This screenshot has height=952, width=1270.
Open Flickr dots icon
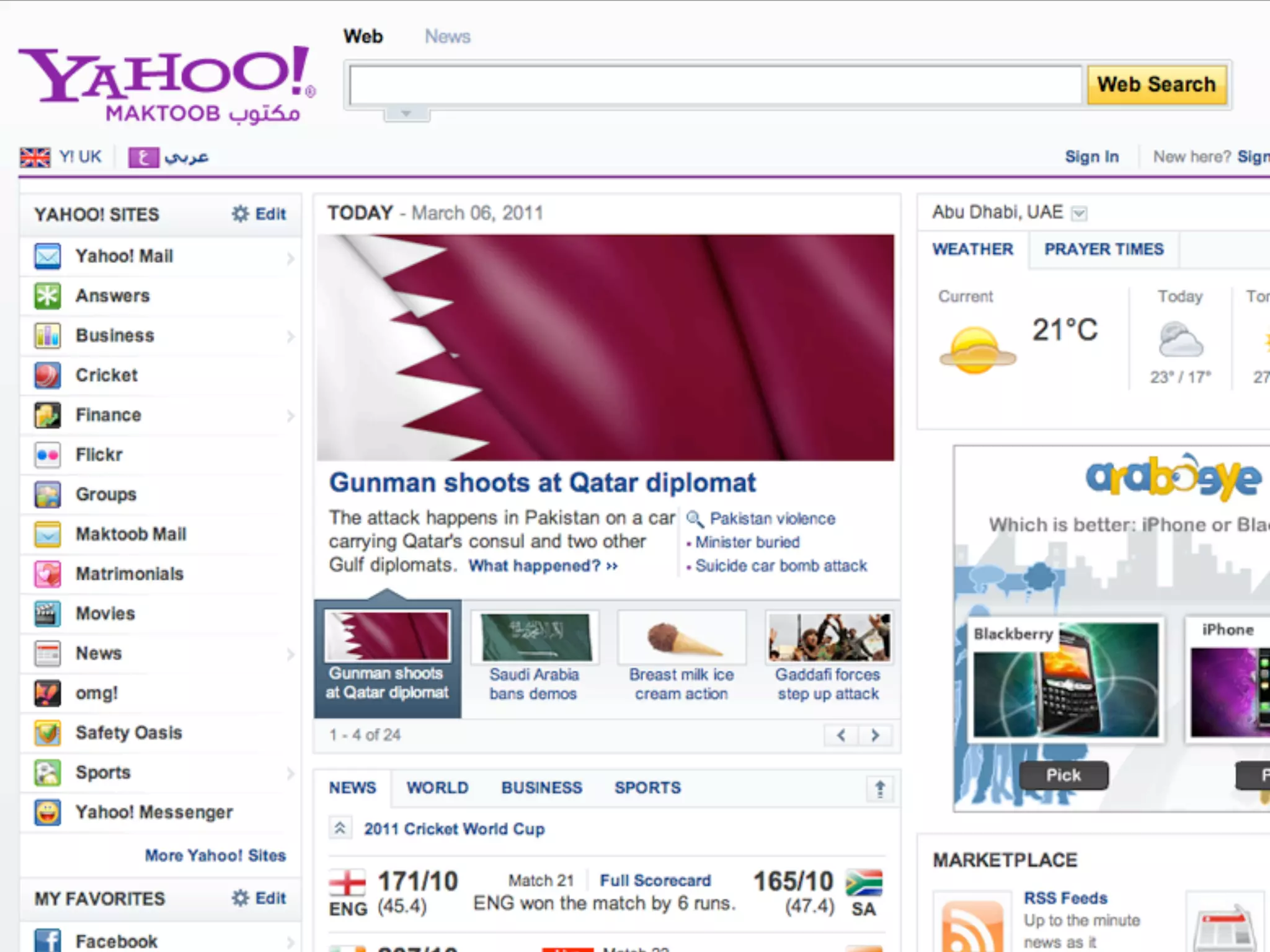coord(48,454)
